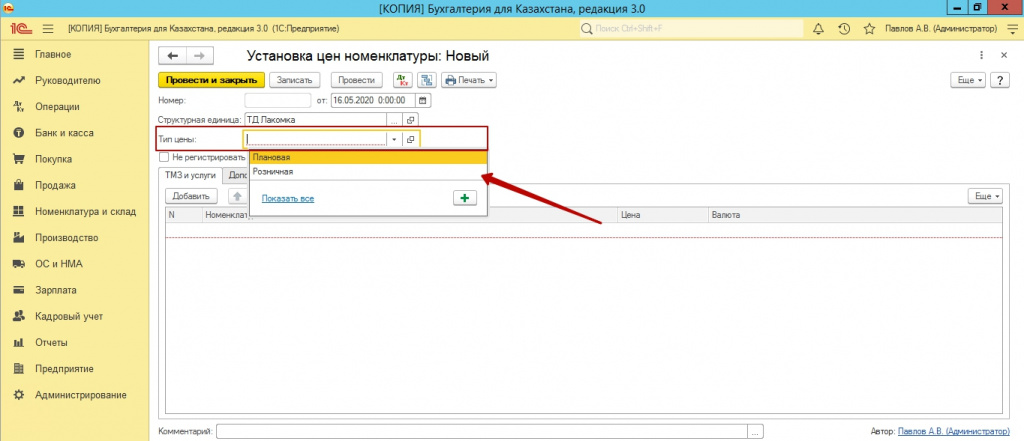Viewport: 1024px width, 441px height.
Task: Open Структурная единица record icon
Action: coord(411,120)
